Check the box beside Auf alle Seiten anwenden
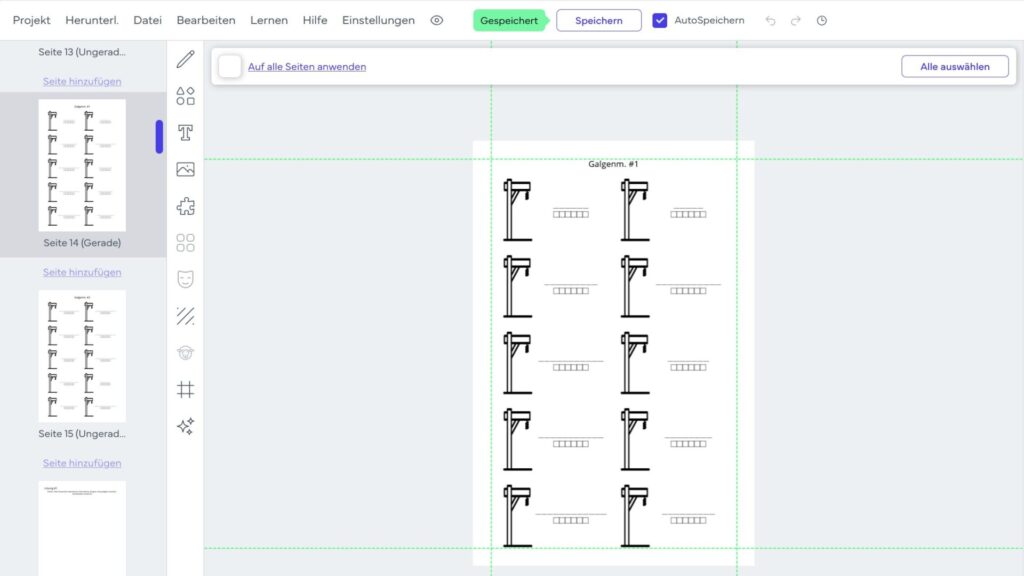 230,67
